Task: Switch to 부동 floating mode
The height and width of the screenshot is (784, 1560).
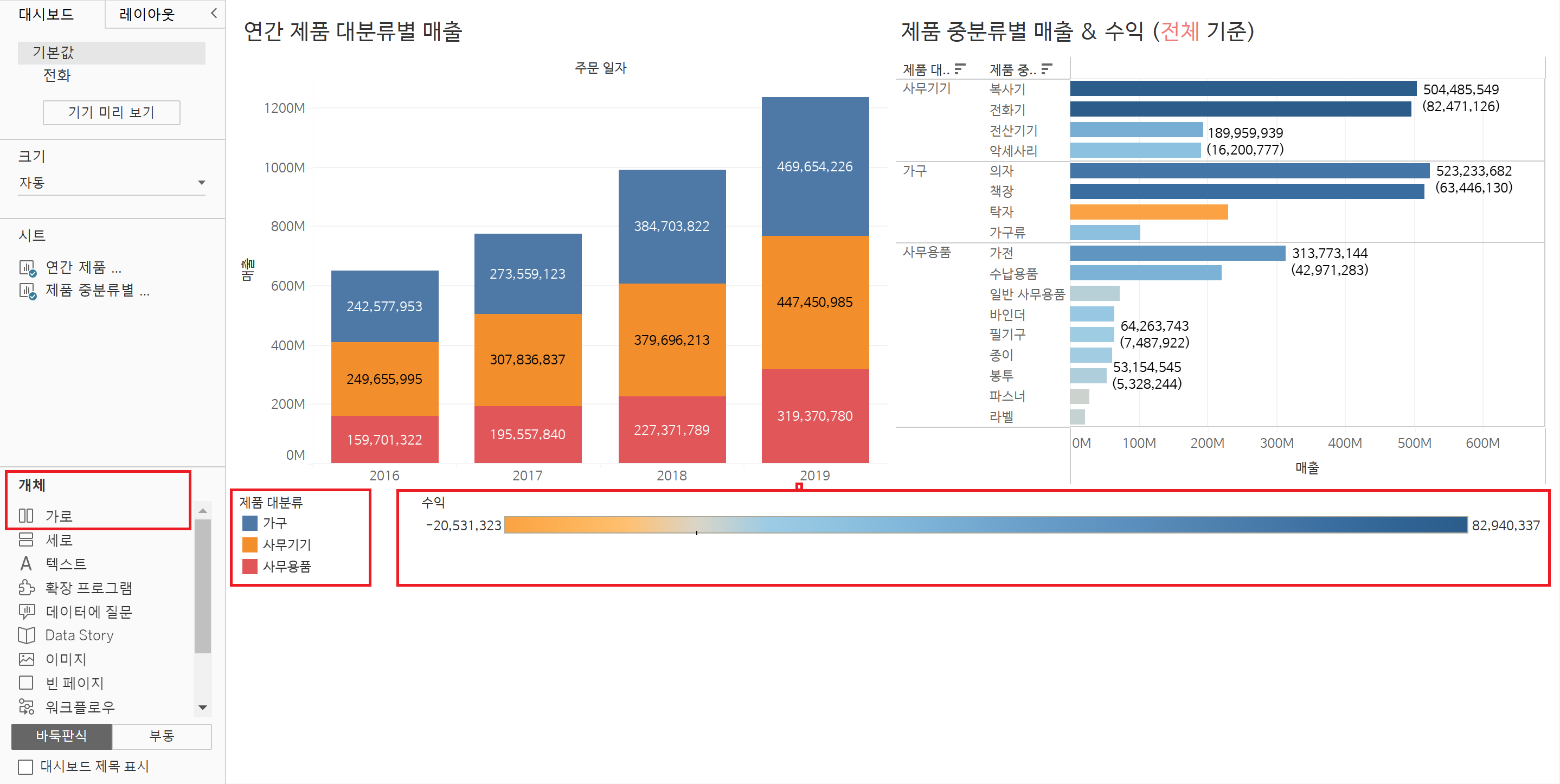Action: click(161, 736)
